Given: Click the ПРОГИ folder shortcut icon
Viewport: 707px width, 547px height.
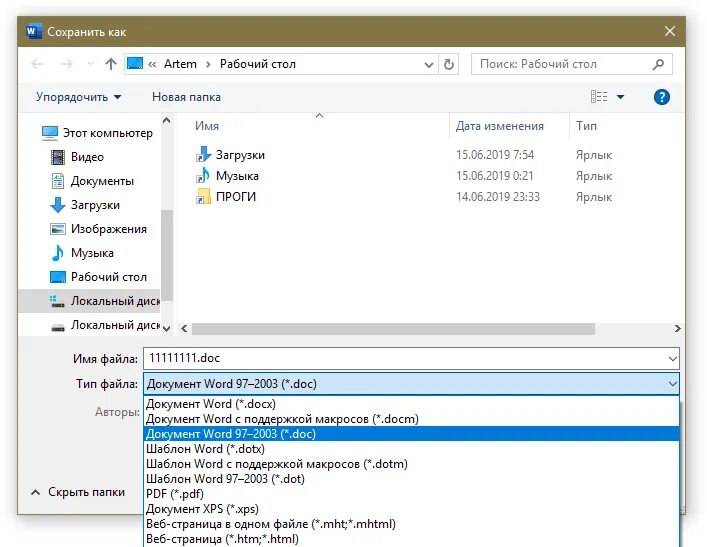Looking at the screenshot, I should click(x=203, y=197).
